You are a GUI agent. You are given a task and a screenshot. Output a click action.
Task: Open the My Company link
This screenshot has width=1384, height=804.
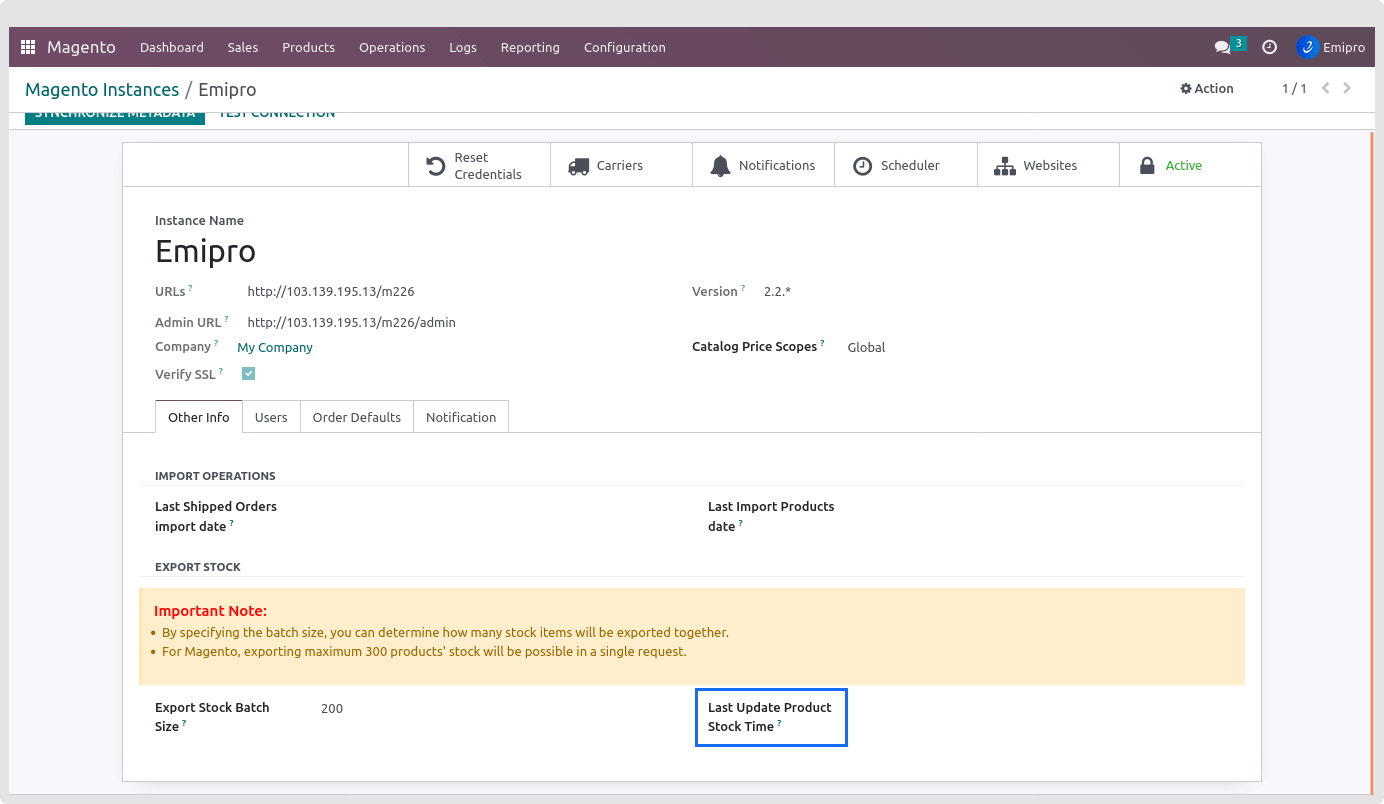point(275,348)
